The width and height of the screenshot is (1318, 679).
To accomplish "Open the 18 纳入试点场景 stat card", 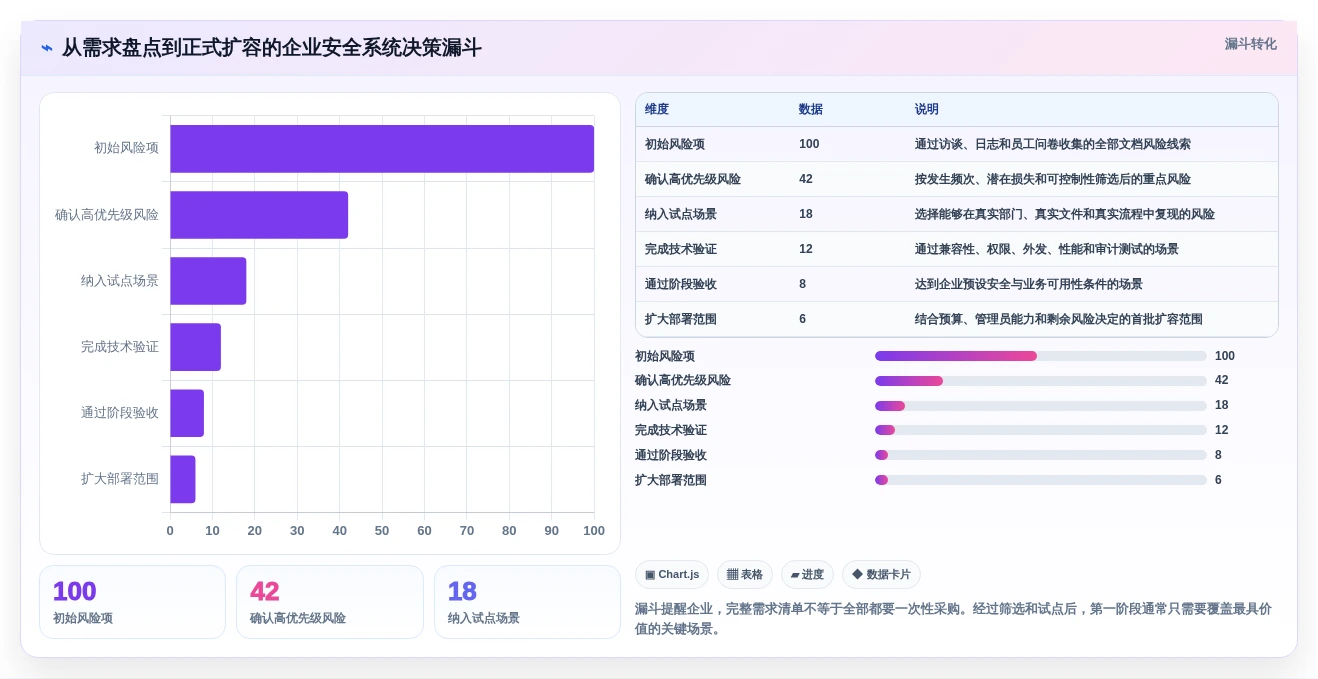I will click(527, 602).
